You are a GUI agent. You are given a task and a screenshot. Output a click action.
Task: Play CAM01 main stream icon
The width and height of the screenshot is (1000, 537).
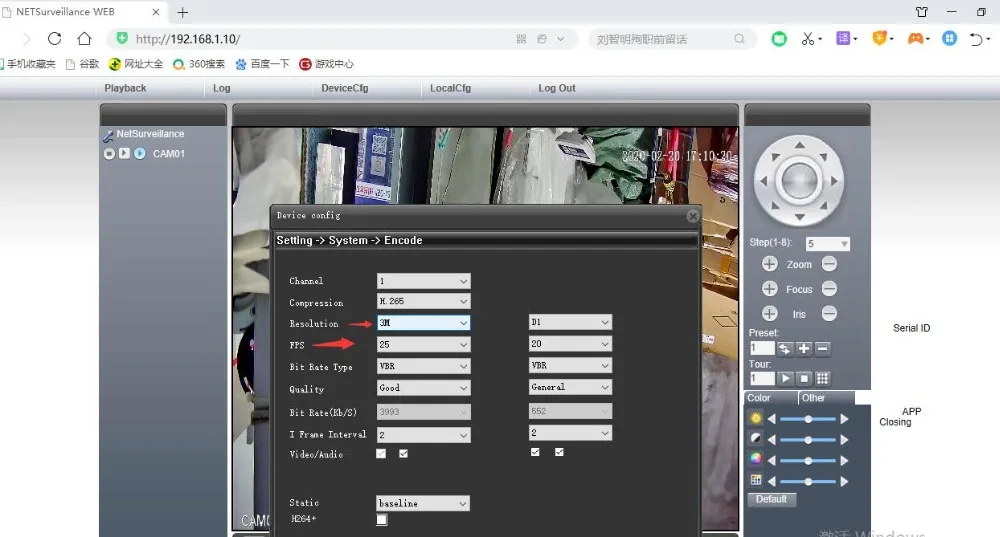pos(124,154)
